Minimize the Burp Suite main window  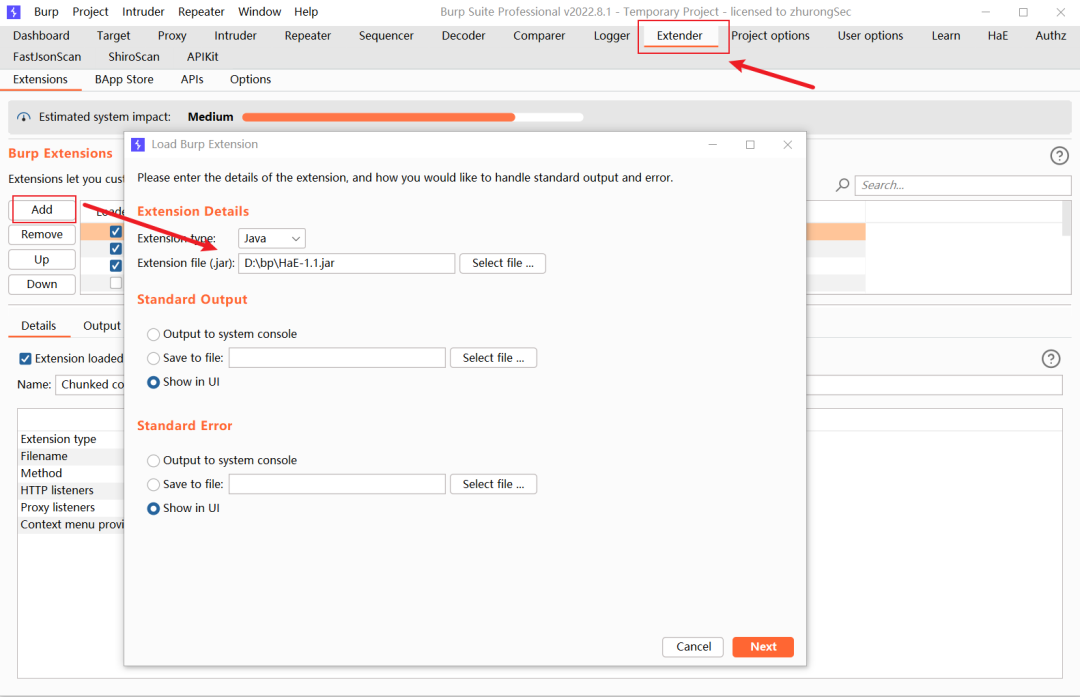pos(986,12)
